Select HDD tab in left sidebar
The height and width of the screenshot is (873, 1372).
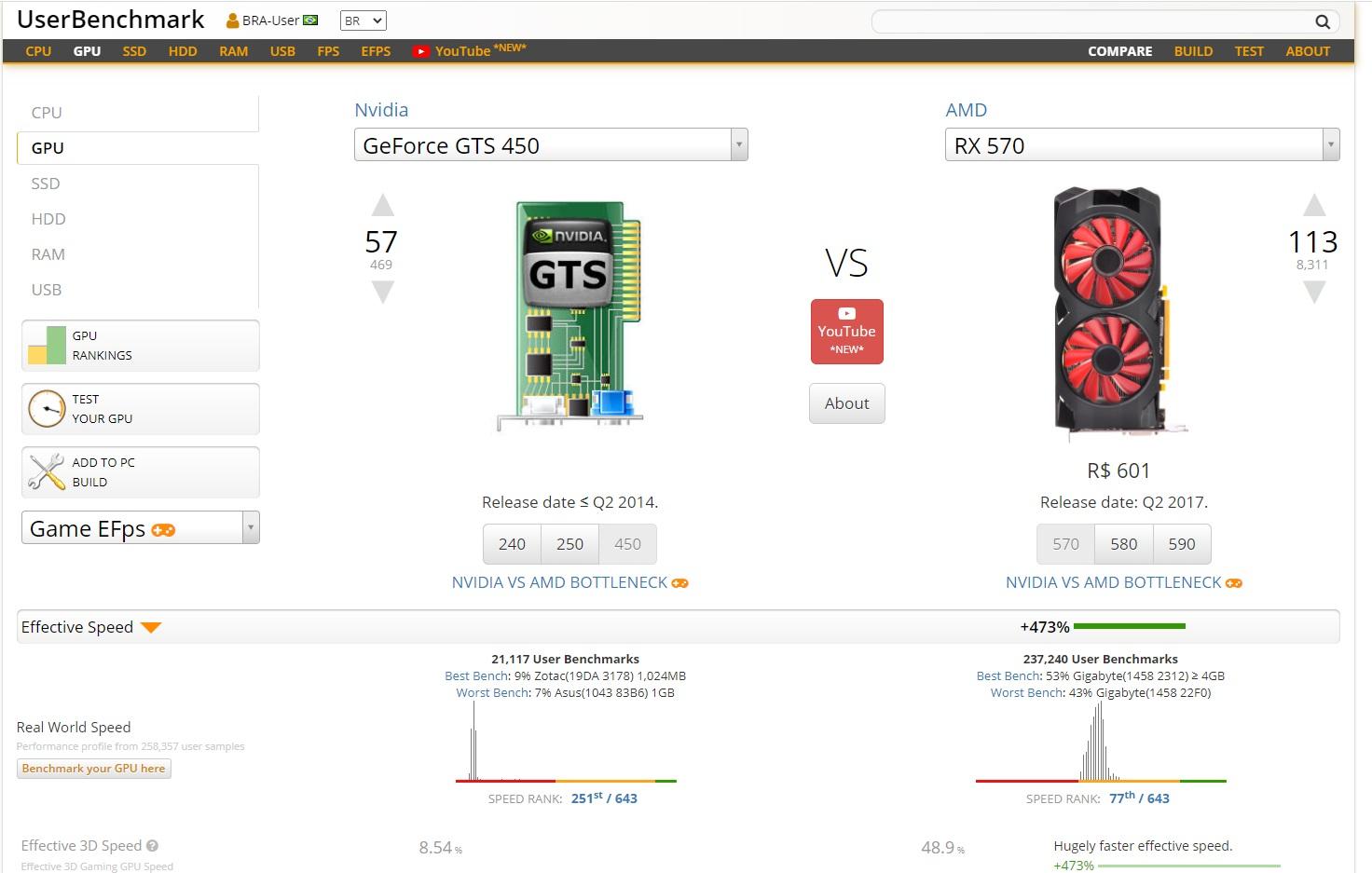pyautogui.click(x=138, y=219)
